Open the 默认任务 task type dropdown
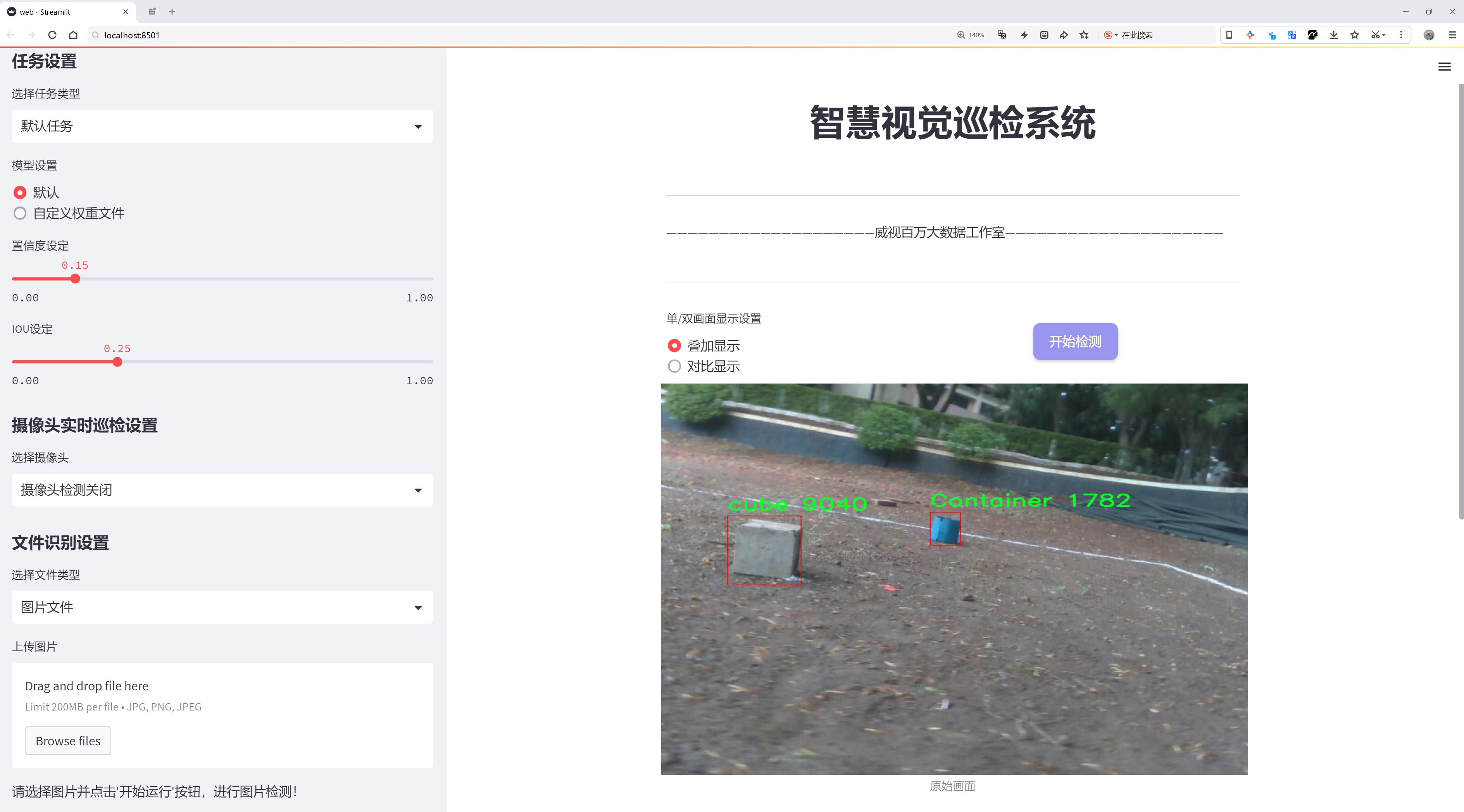 222,126
